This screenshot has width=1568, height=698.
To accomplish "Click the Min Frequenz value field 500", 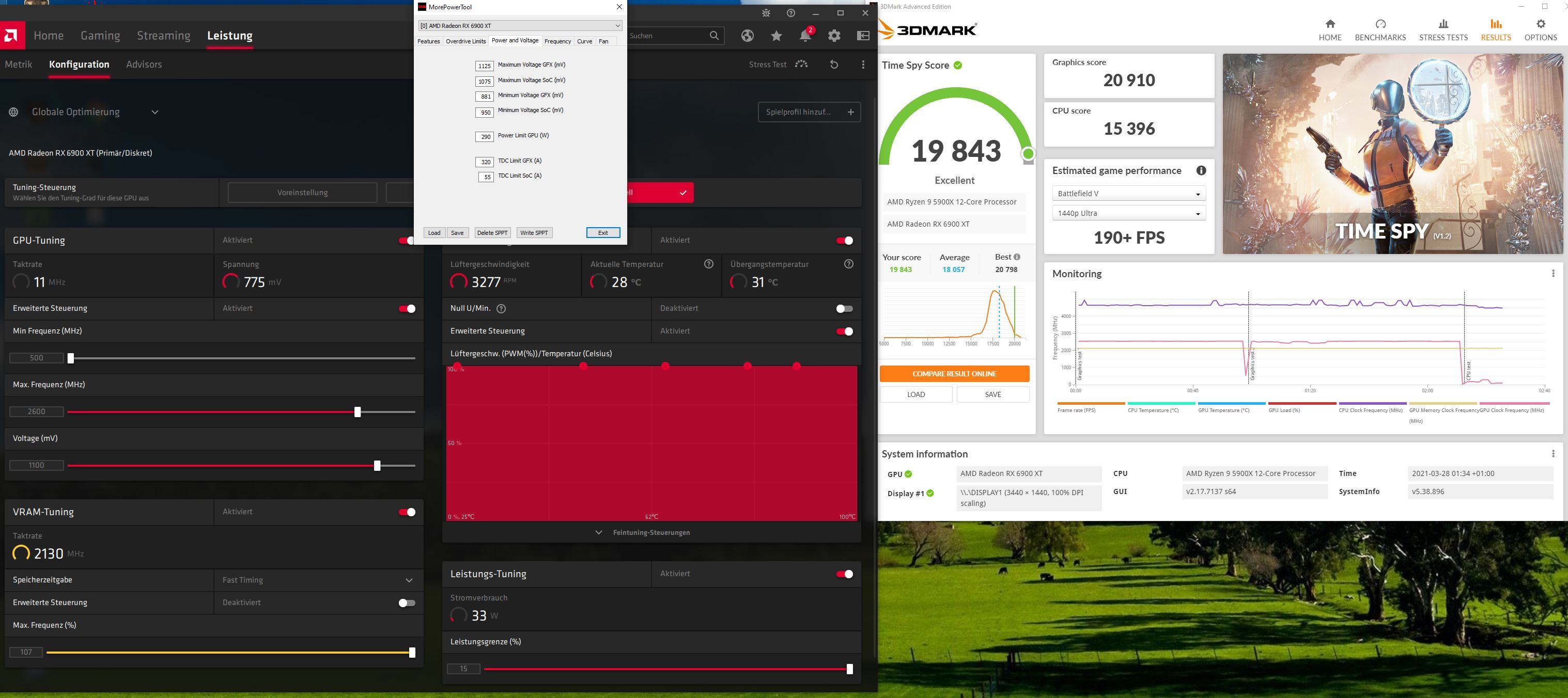I will 37,358.
